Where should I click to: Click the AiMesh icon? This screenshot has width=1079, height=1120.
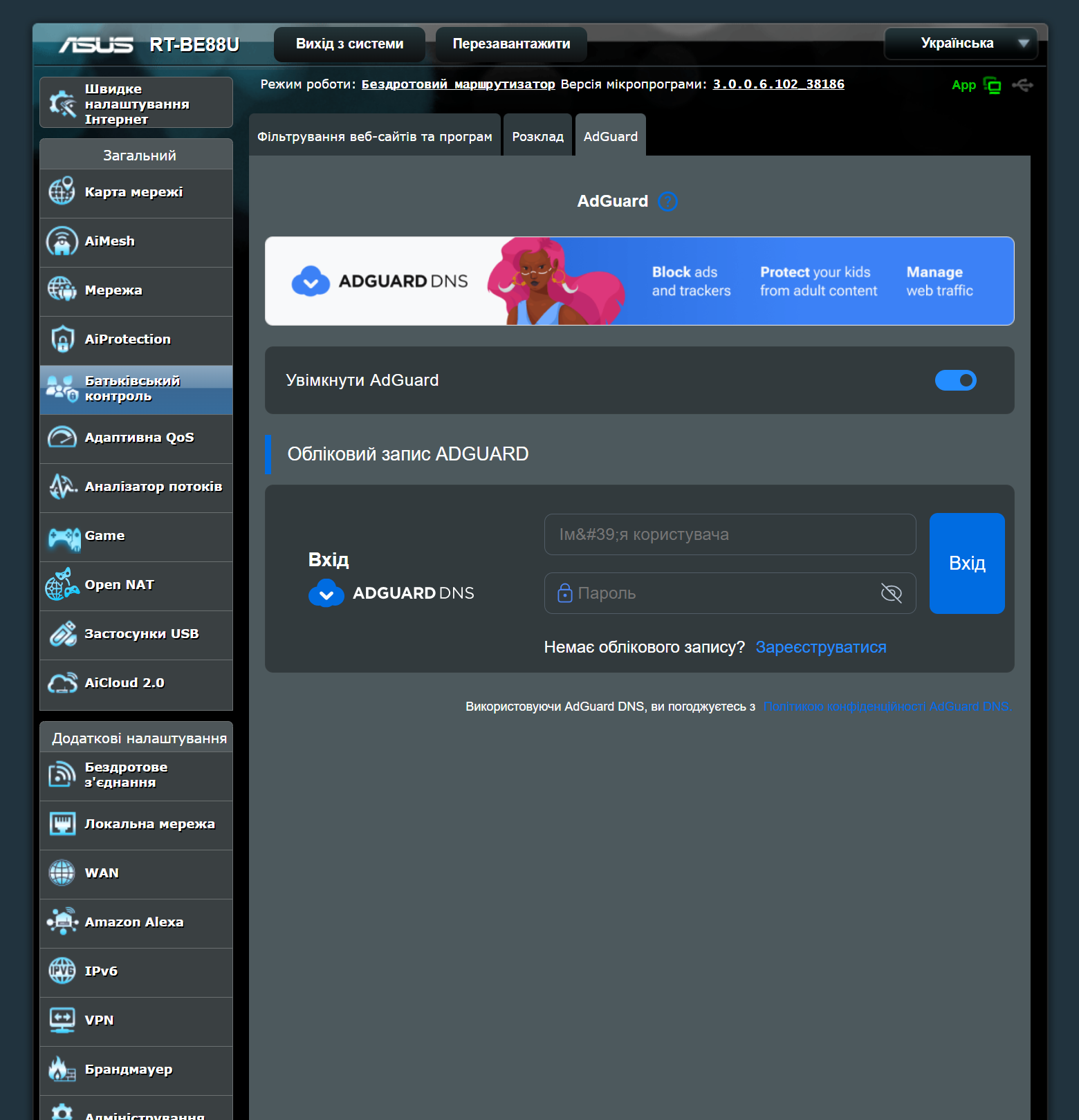point(62,241)
